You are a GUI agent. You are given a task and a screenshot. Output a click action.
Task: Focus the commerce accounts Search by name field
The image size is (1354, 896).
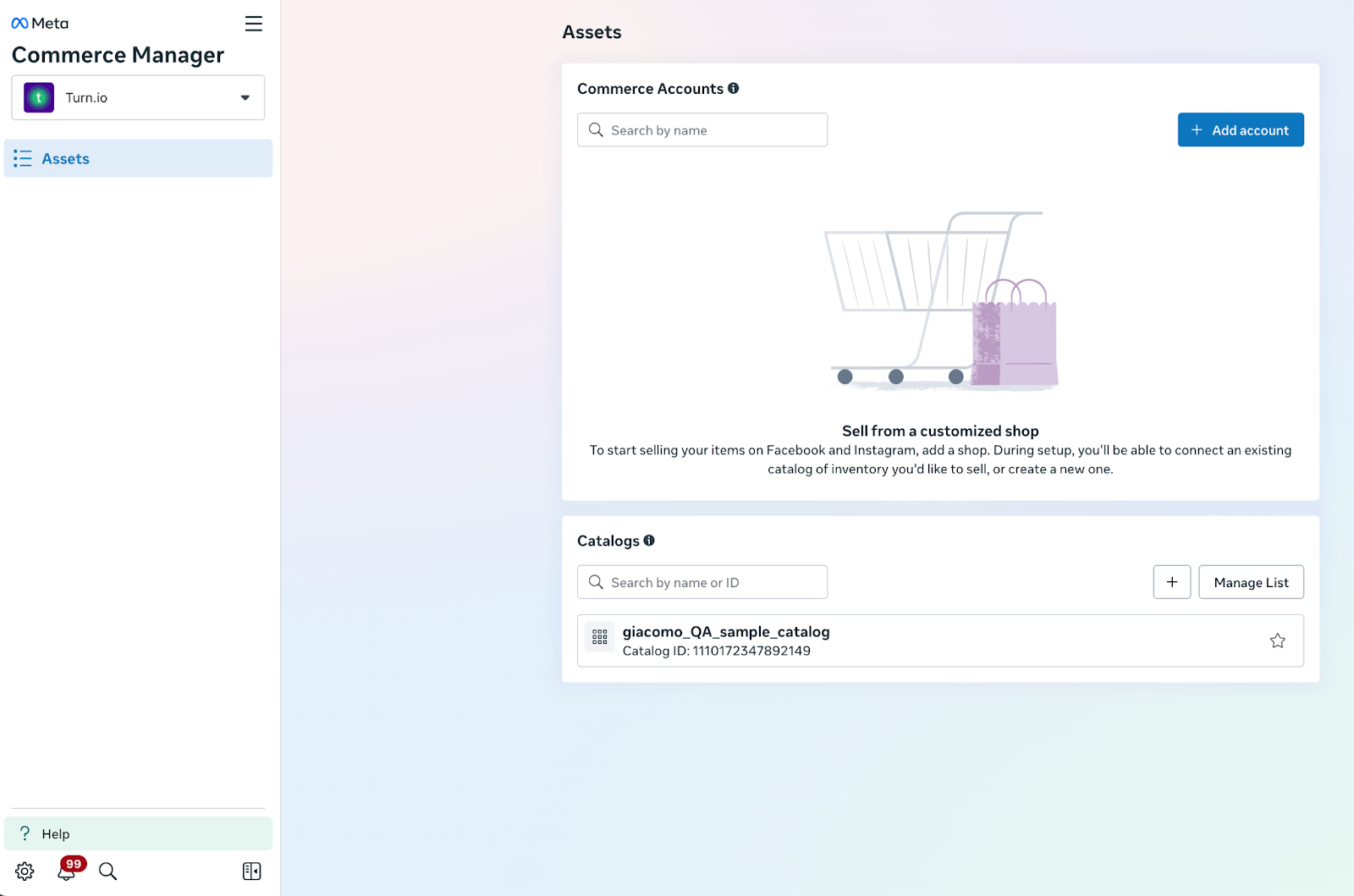point(702,129)
